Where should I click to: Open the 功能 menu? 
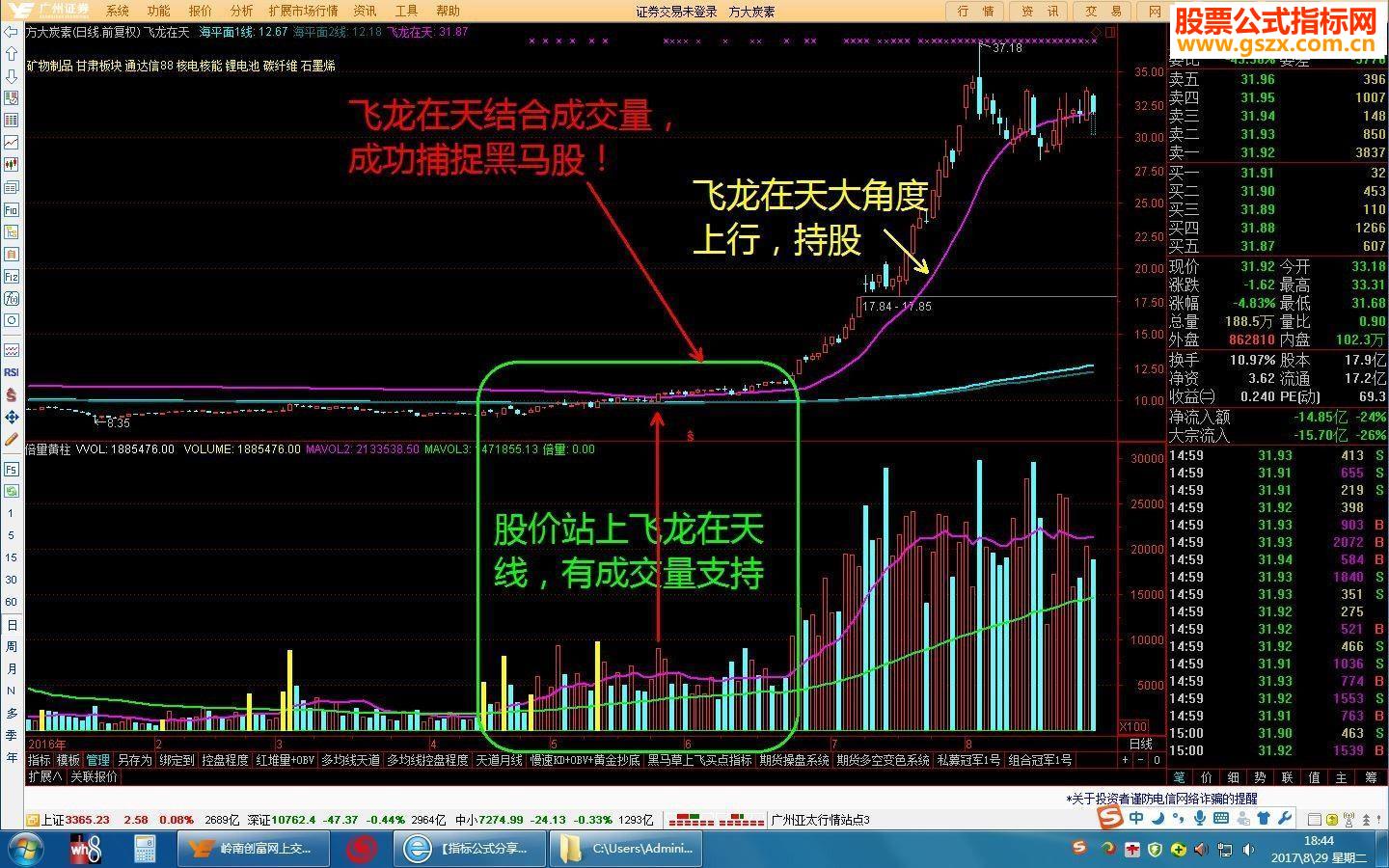tap(159, 11)
